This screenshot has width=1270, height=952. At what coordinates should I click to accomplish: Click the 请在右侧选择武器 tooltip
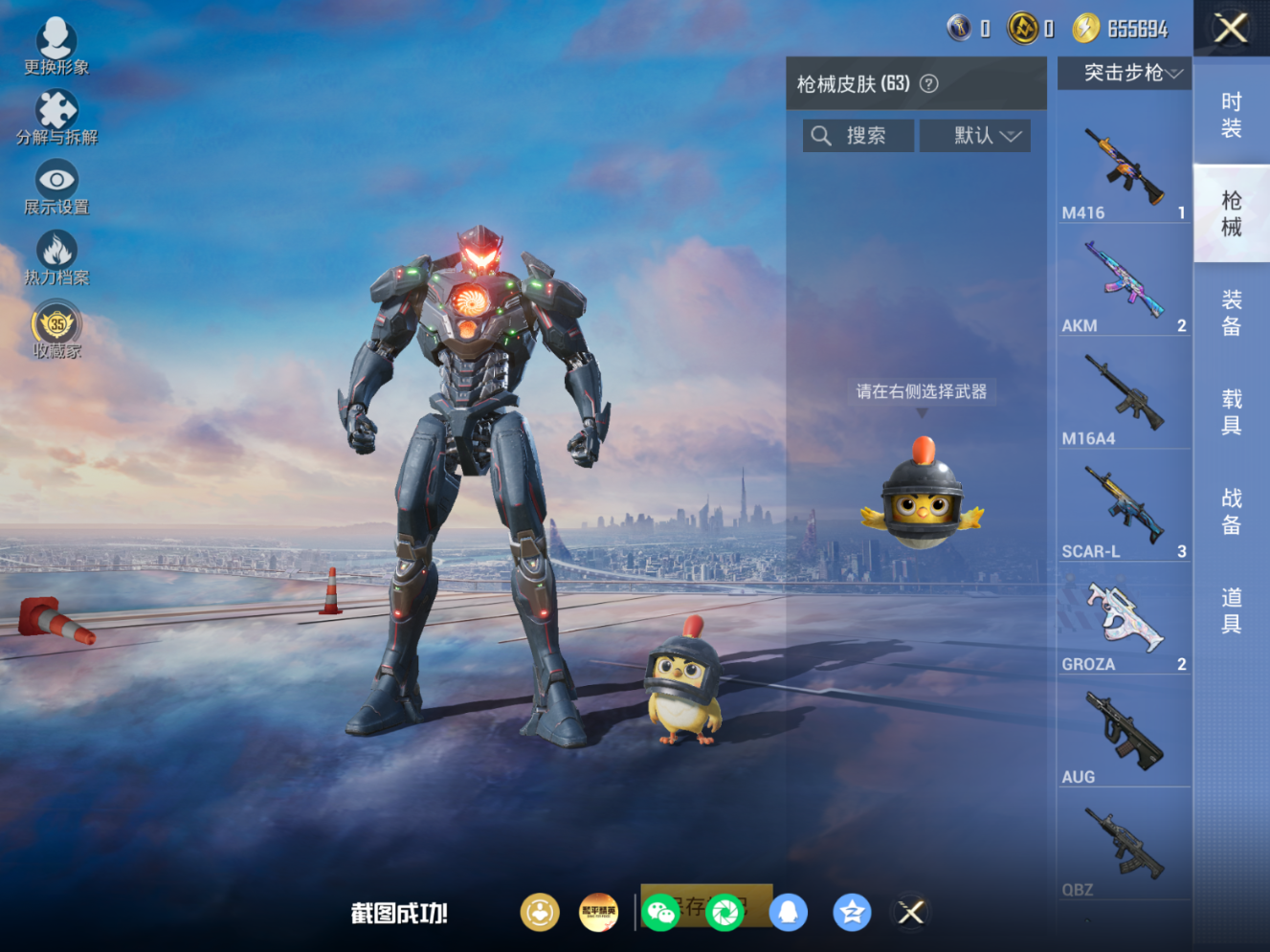922,391
